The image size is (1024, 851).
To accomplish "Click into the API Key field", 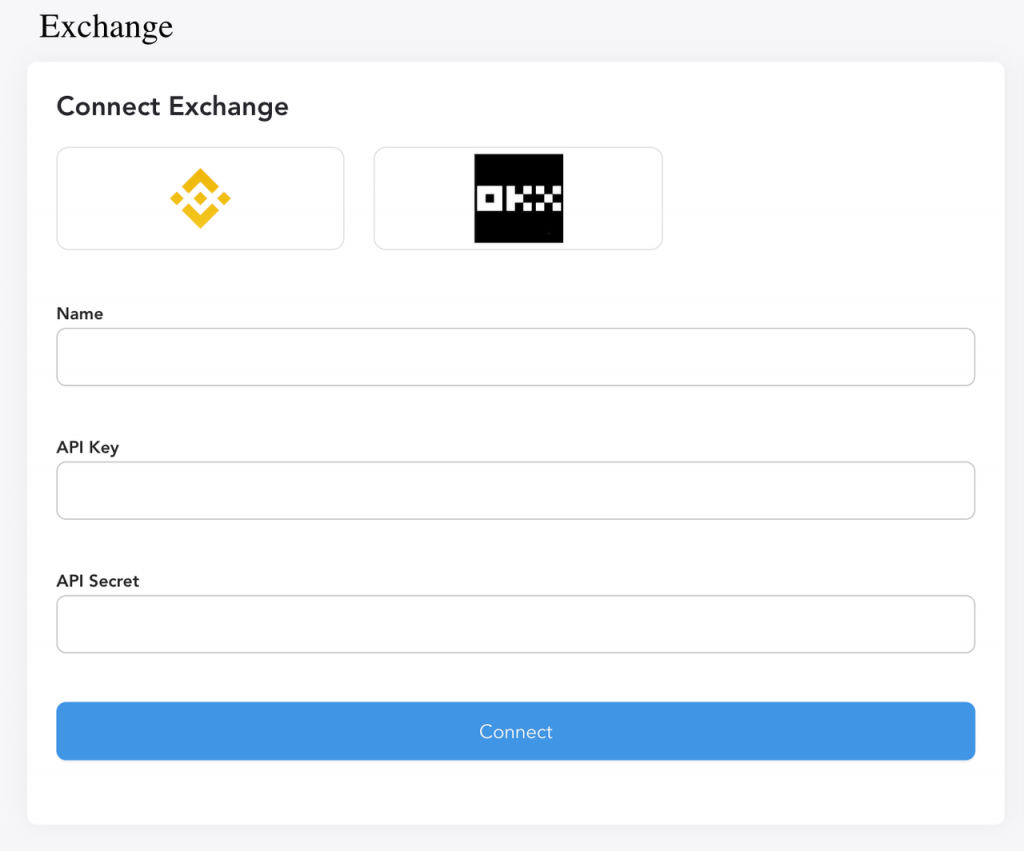I will pos(515,490).
